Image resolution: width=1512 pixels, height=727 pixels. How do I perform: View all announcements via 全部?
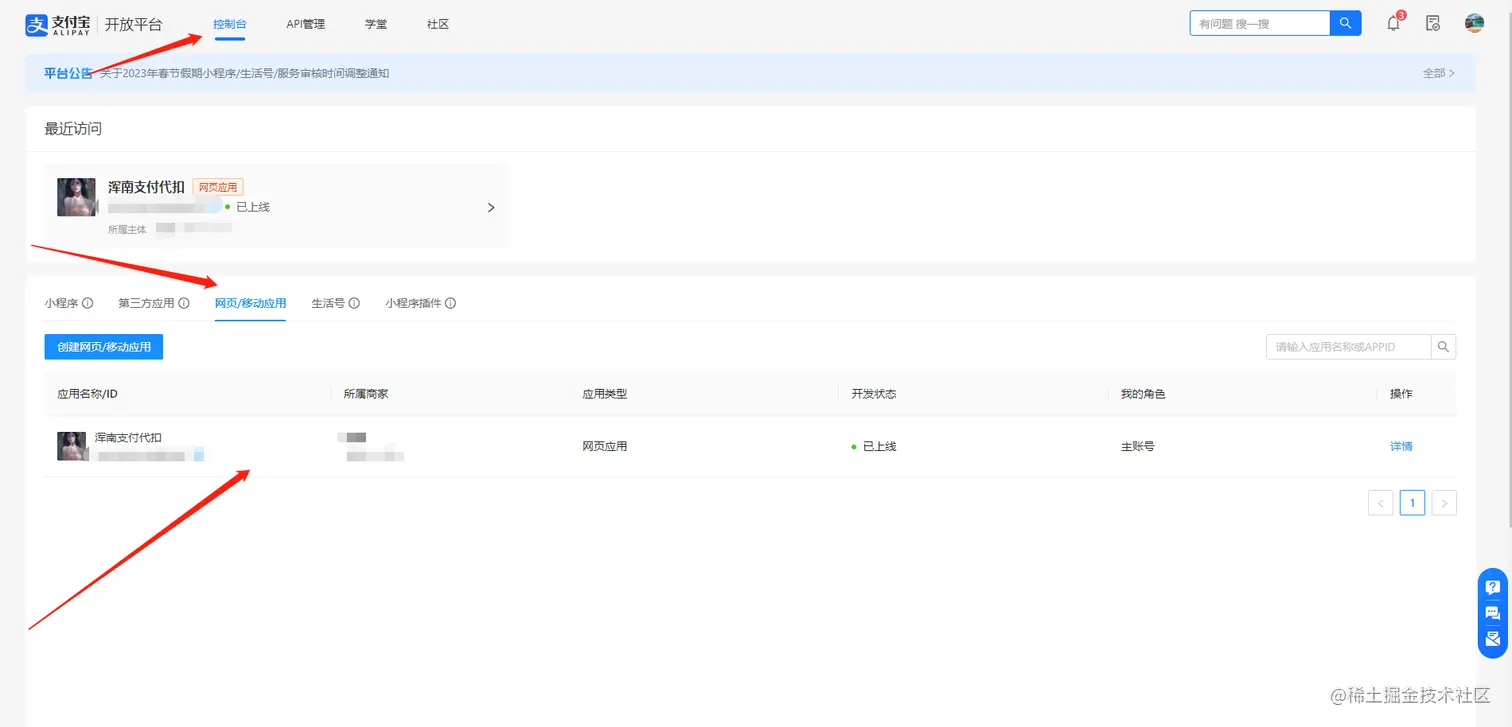click(1438, 73)
